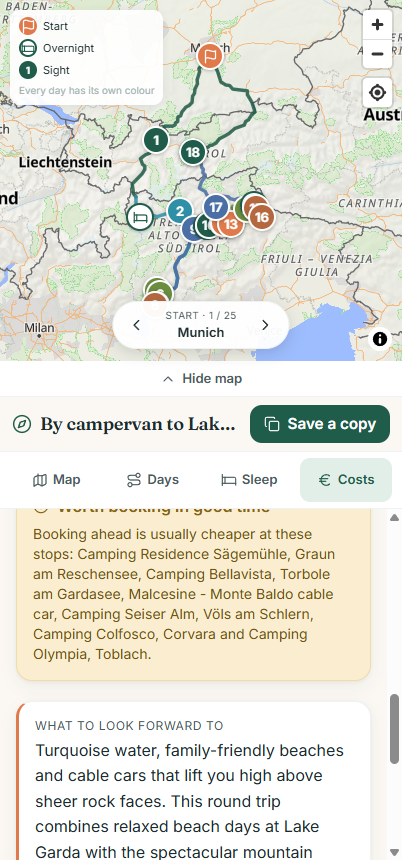Select the Munich start flag marker

coord(210,56)
